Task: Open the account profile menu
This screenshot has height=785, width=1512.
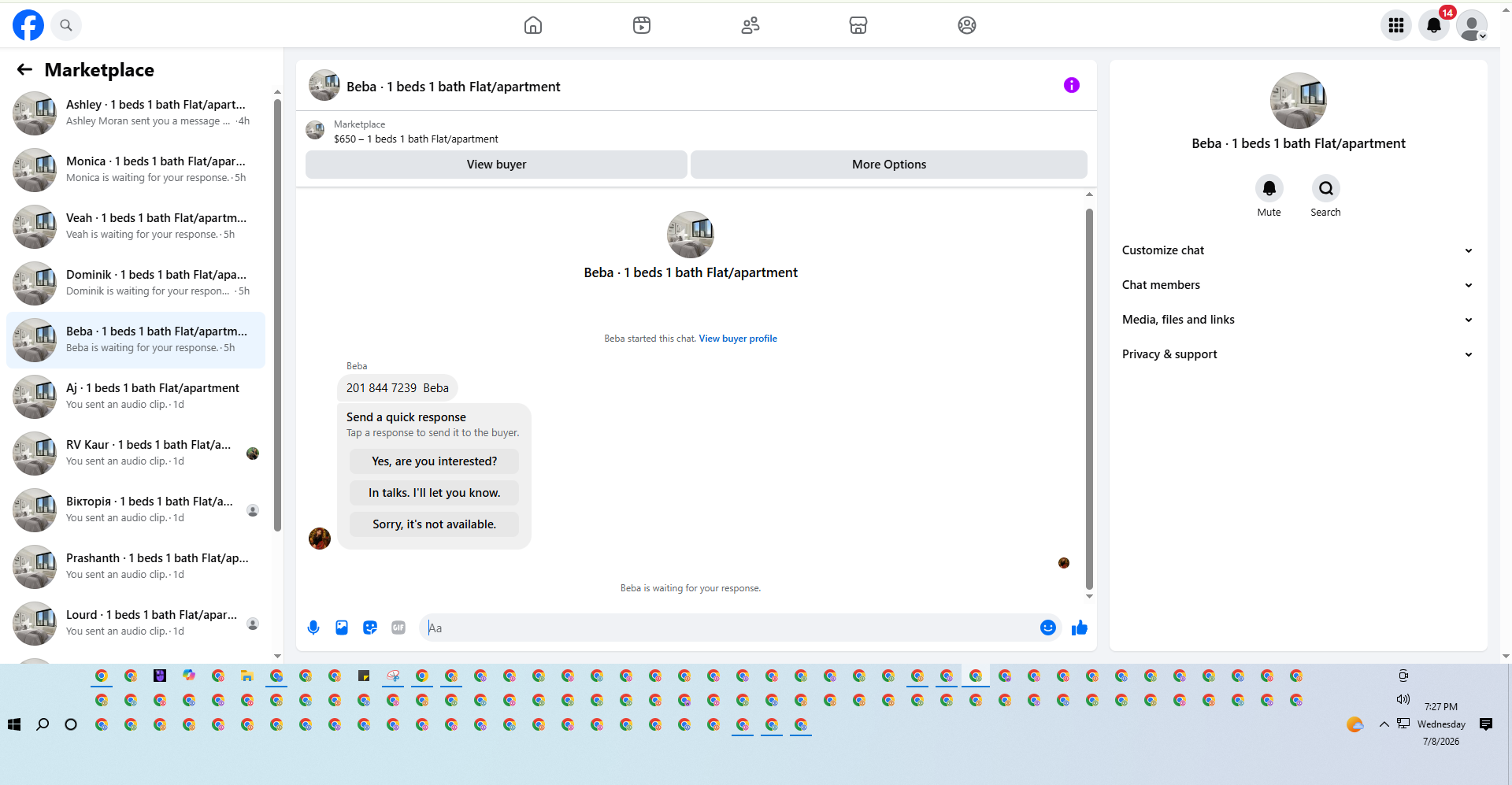Action: 1472,25
